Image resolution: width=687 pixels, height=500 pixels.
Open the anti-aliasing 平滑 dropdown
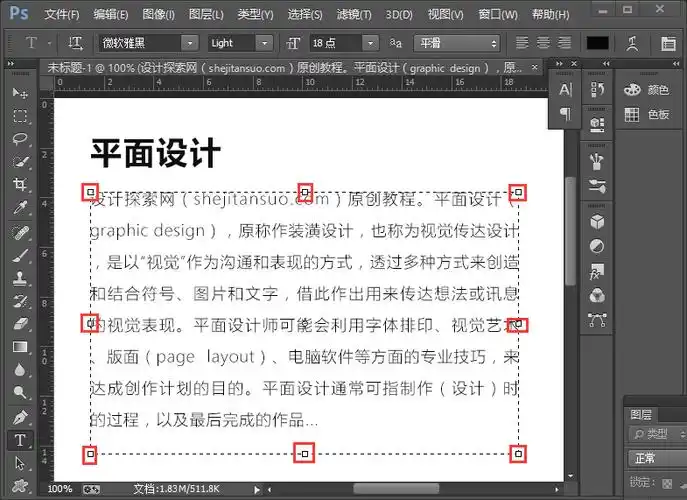(x=457, y=43)
